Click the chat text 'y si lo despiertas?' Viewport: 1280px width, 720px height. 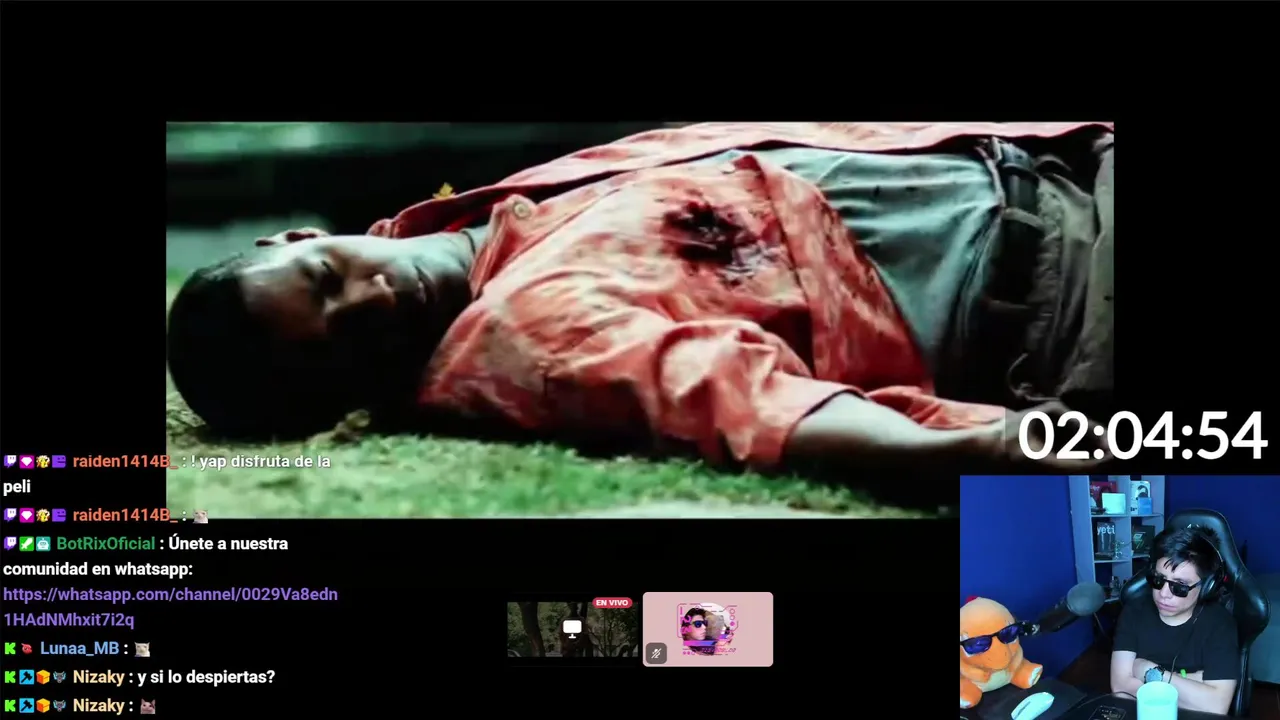[x=206, y=677]
